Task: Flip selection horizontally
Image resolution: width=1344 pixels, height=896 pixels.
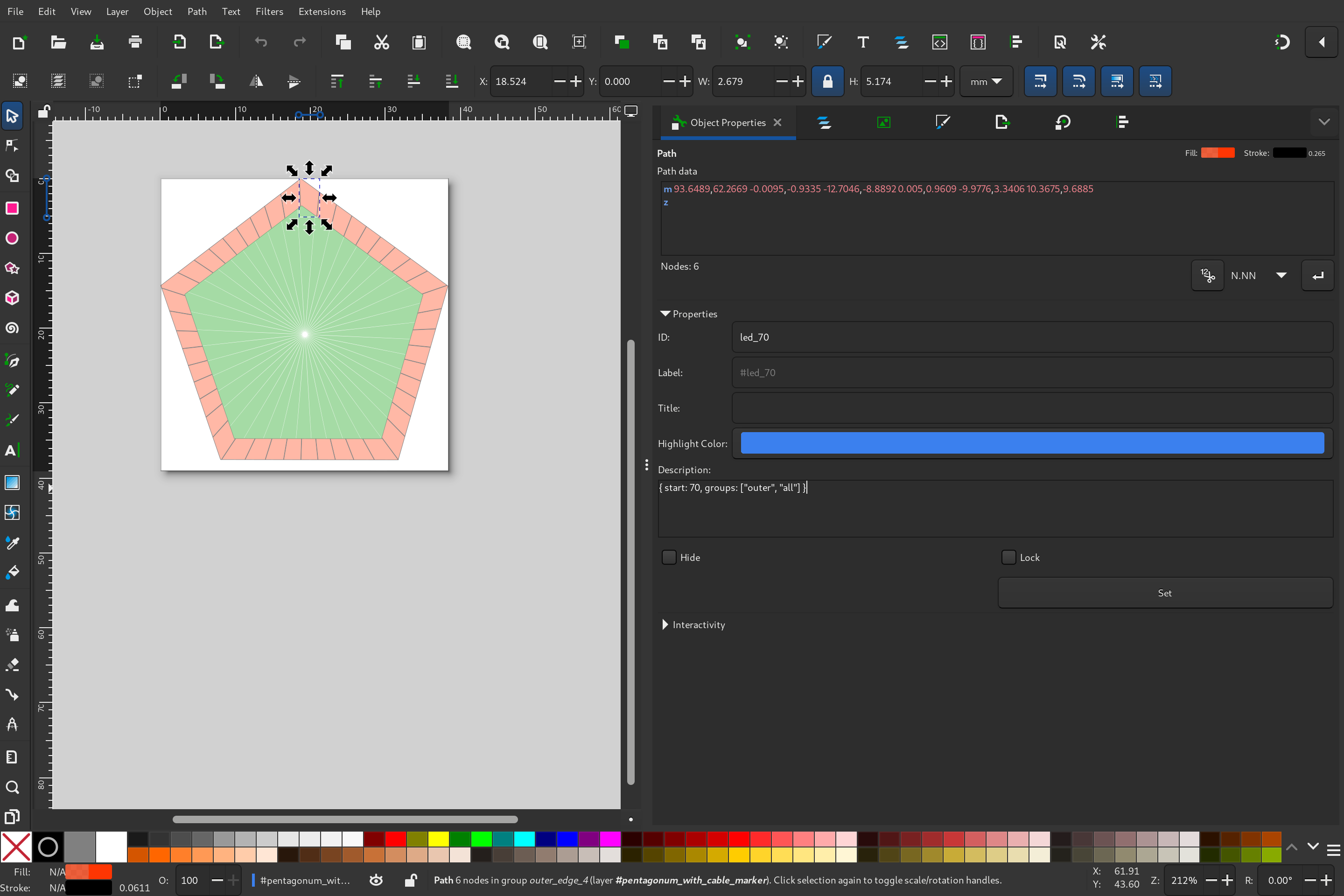Action: click(256, 81)
